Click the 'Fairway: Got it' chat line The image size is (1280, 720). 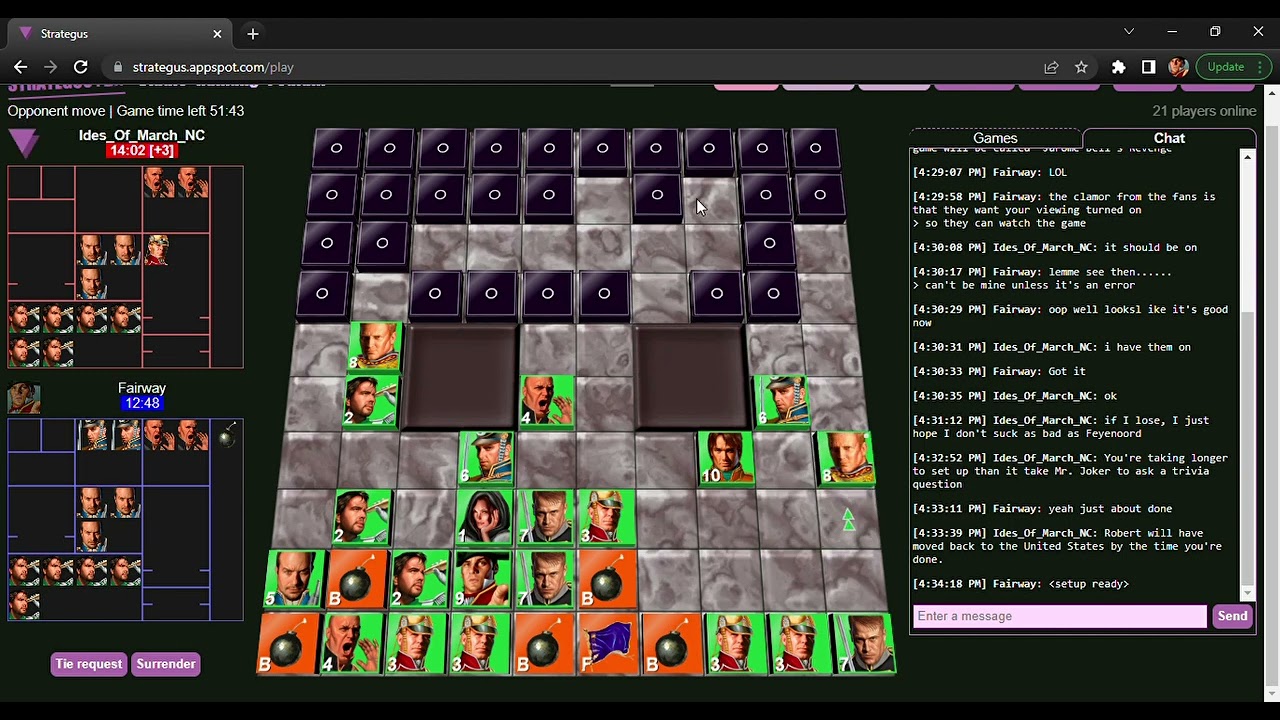pos(999,371)
